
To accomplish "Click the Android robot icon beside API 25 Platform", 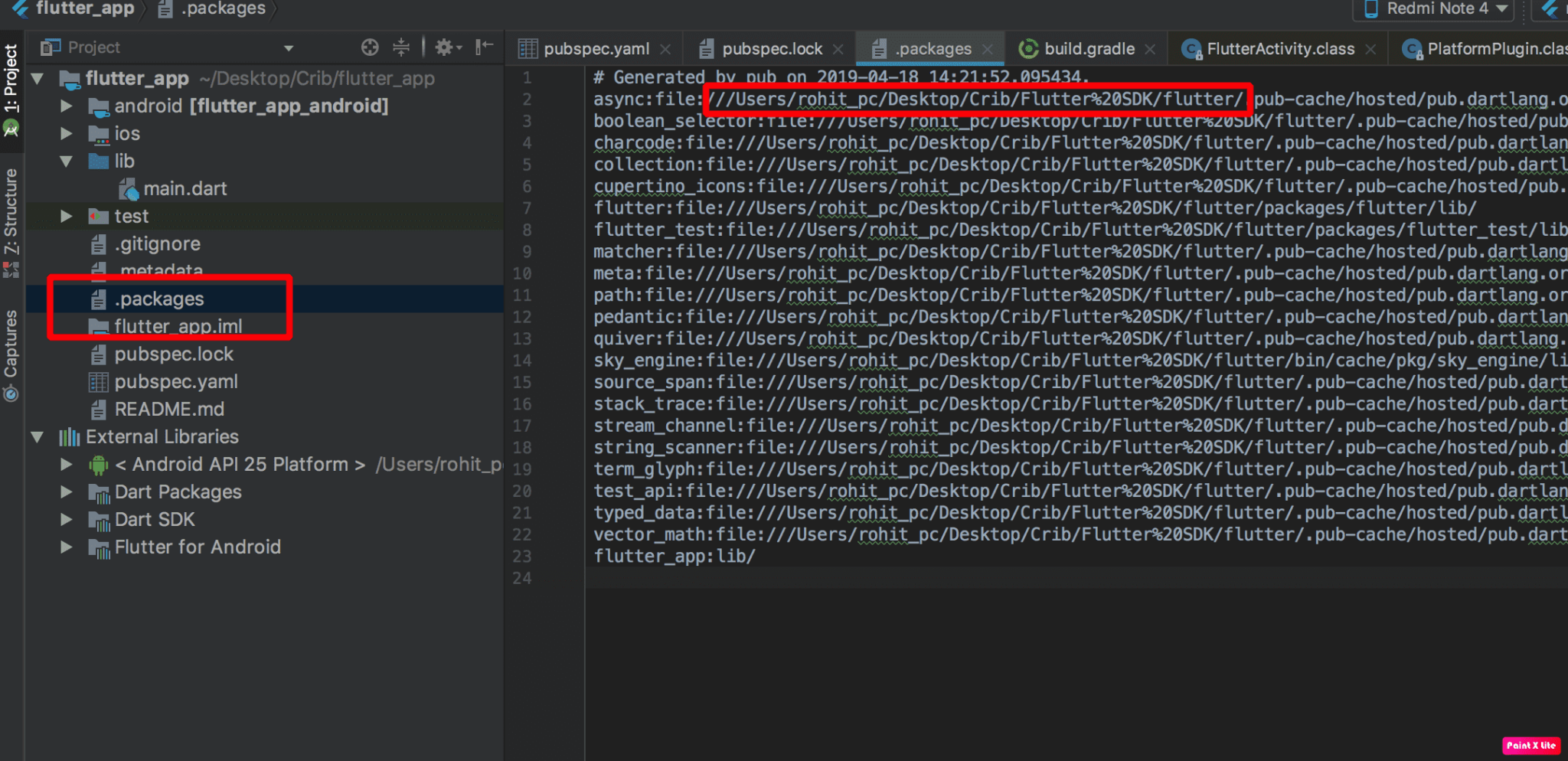I will [98, 465].
